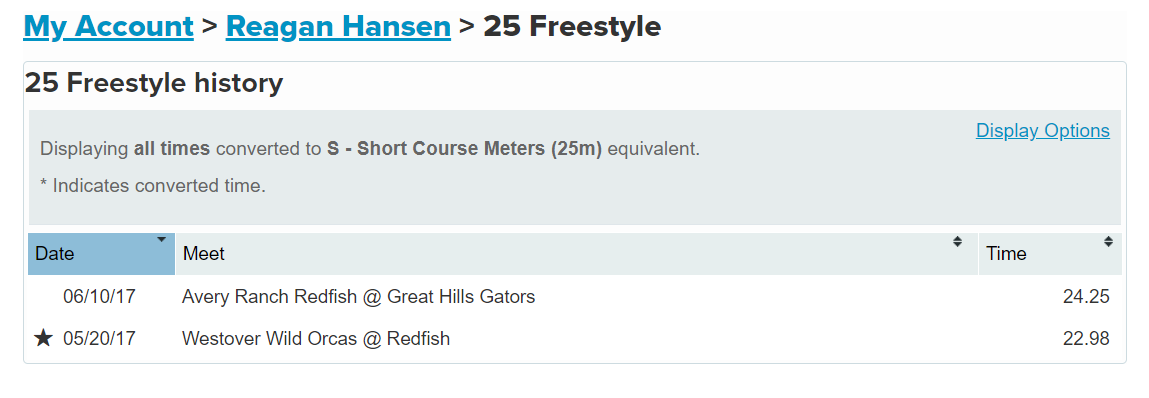This screenshot has width=1149, height=398.
Task: Open the My Account breadcrumb link
Action: point(108,27)
